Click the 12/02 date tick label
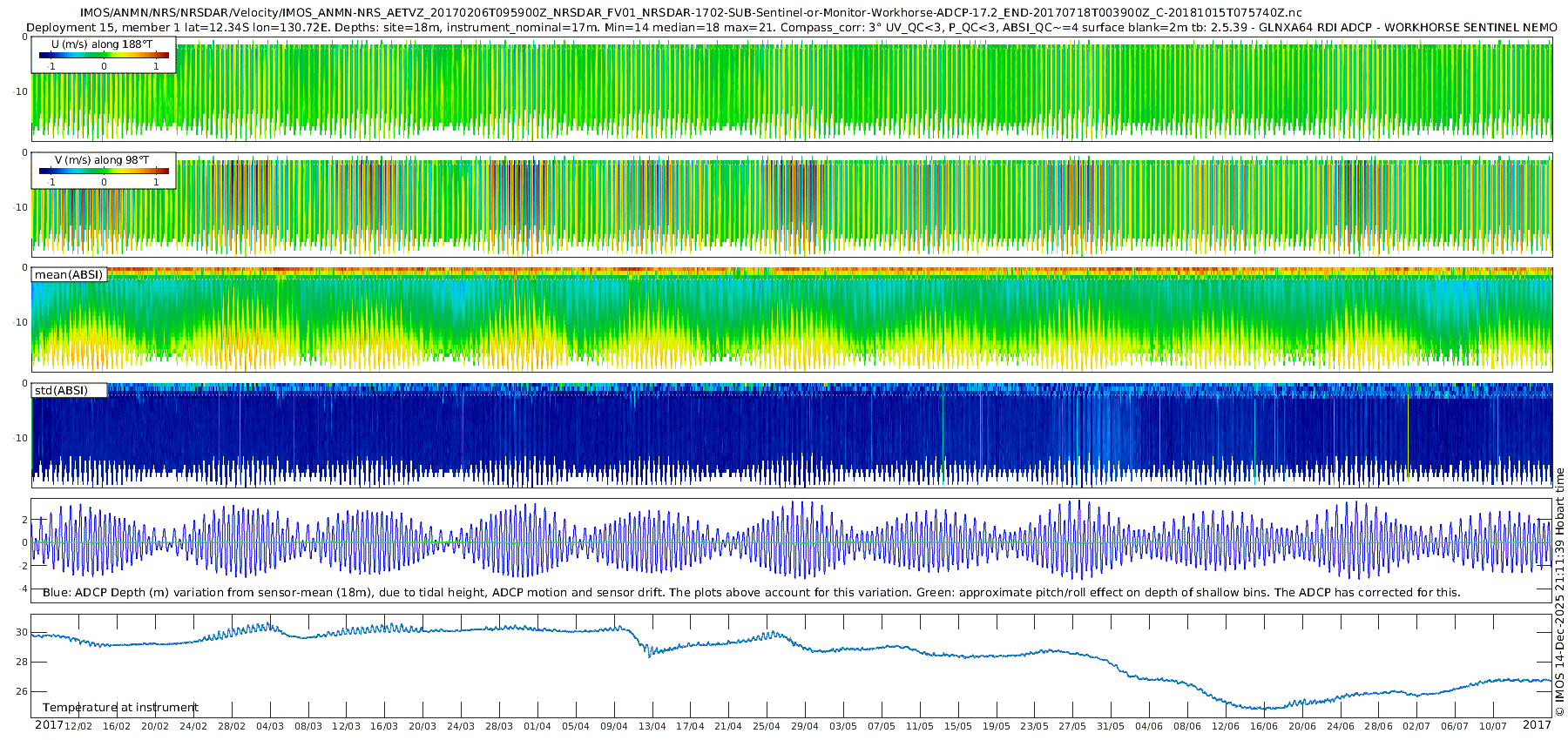This screenshot has width=1568, height=740. 78,726
